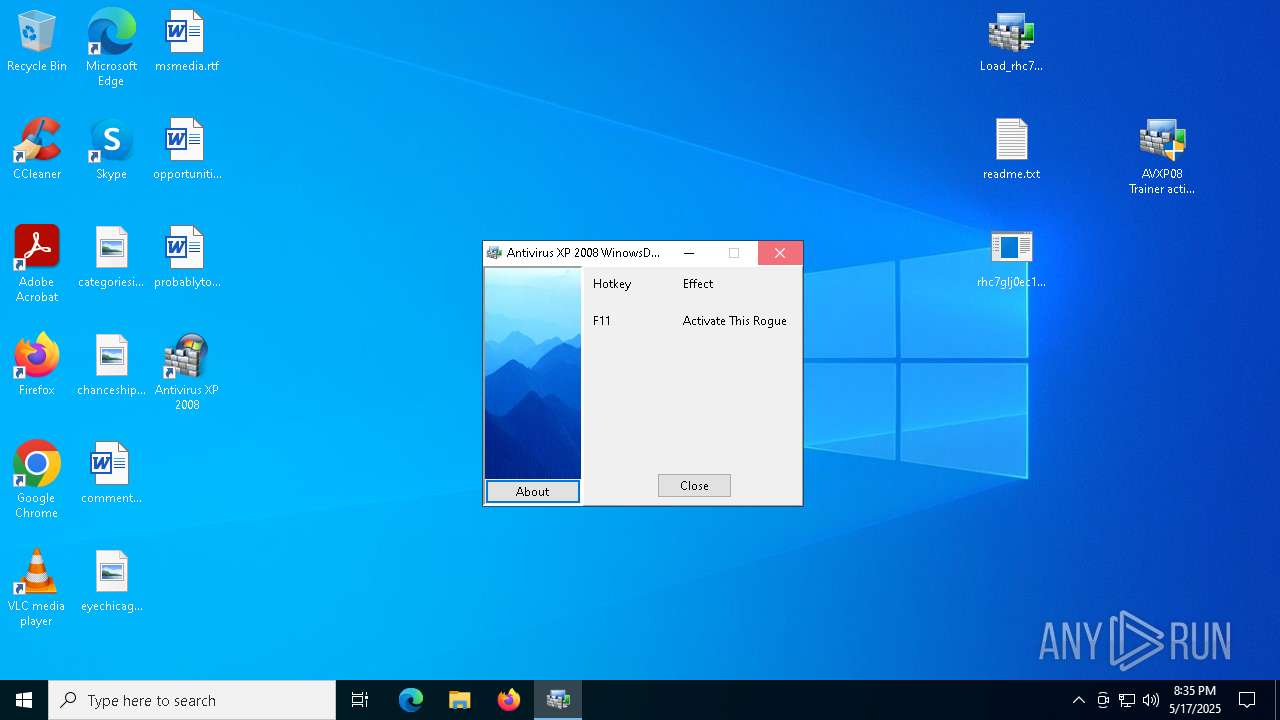1280x720 pixels.
Task: Minimize the Antivirus XP 2008 trainer window
Action: (x=689, y=253)
